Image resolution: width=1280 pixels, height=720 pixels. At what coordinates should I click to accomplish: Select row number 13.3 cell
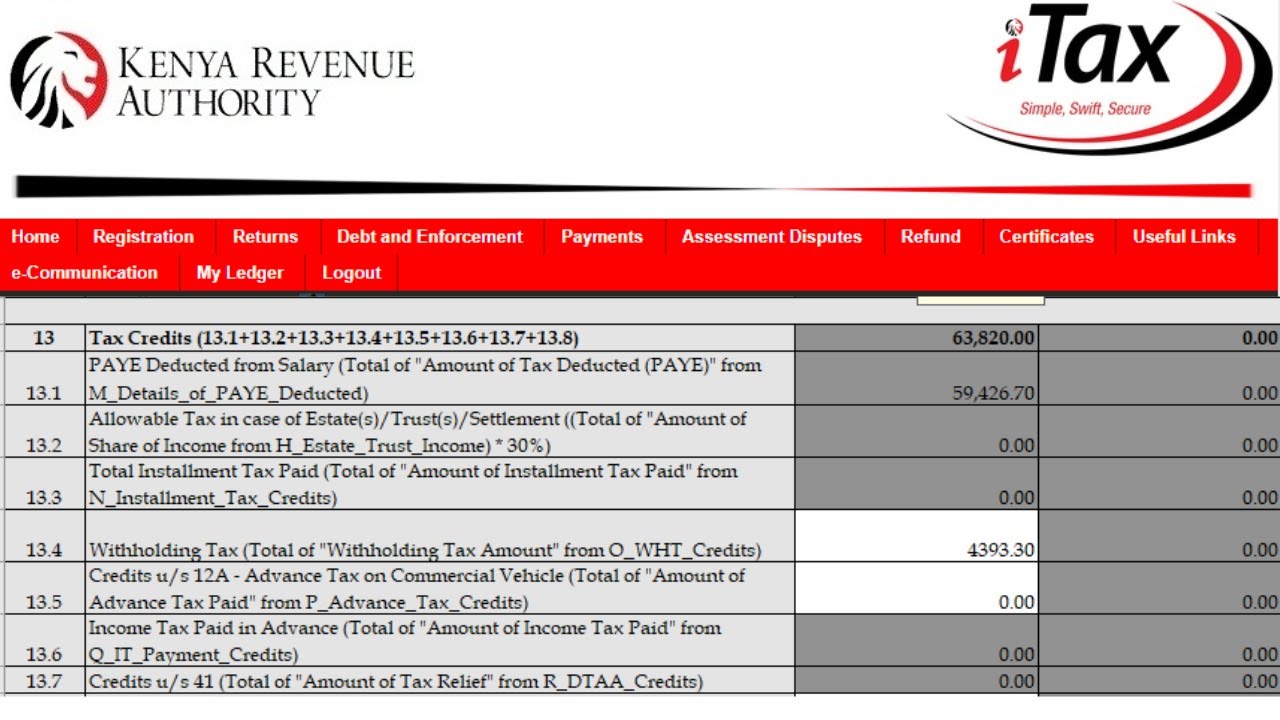pyautogui.click(x=44, y=484)
